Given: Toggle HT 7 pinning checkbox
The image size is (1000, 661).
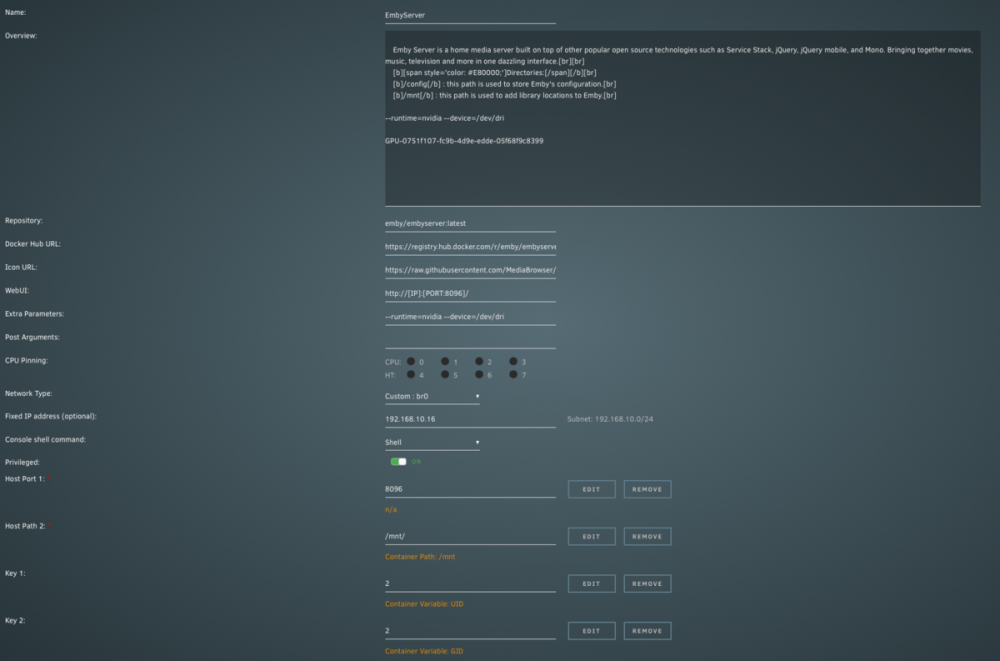Looking at the screenshot, I should (x=513, y=375).
